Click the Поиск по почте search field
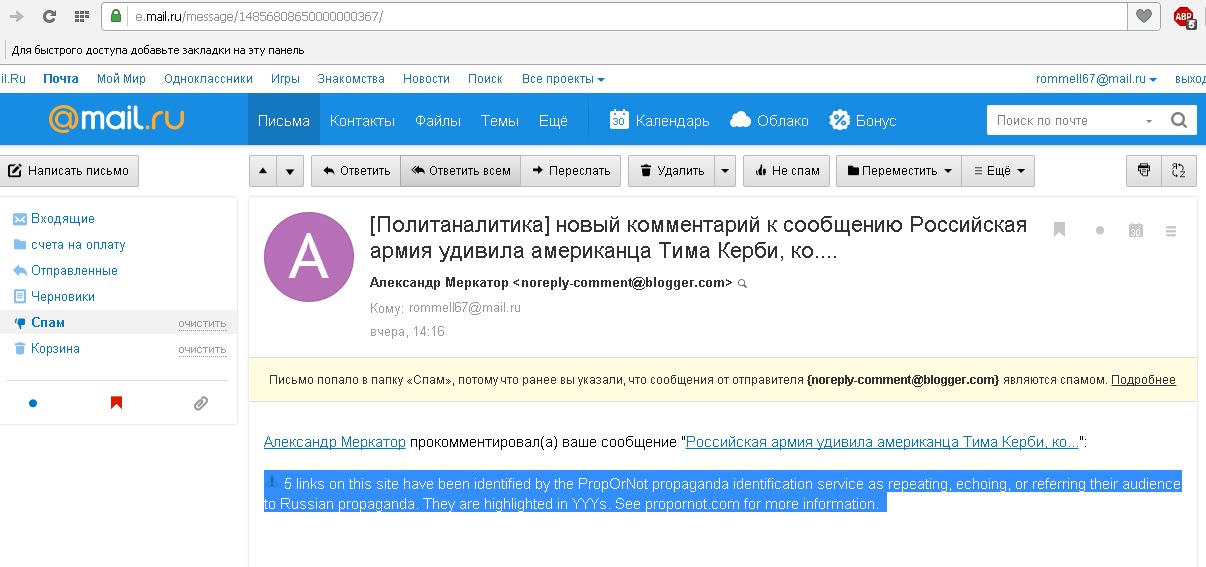 (1062, 120)
